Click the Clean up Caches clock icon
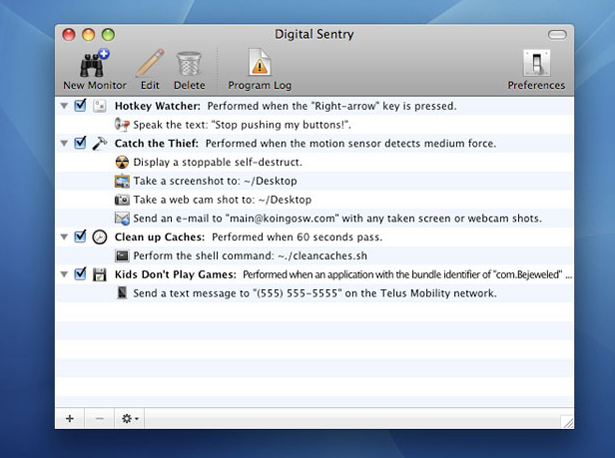 pos(100,237)
